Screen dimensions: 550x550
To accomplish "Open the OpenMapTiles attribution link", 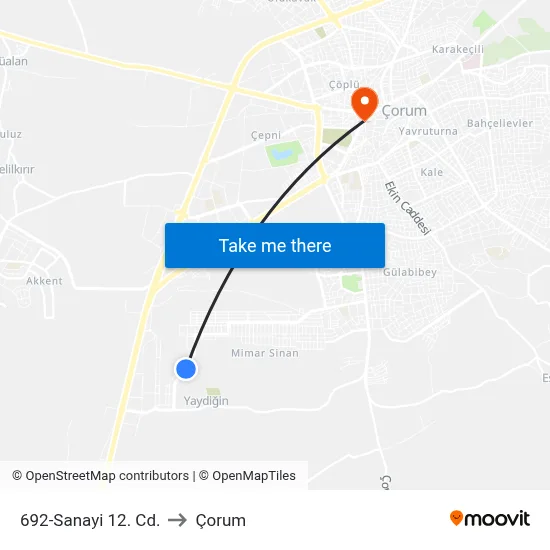I will [x=247, y=476].
